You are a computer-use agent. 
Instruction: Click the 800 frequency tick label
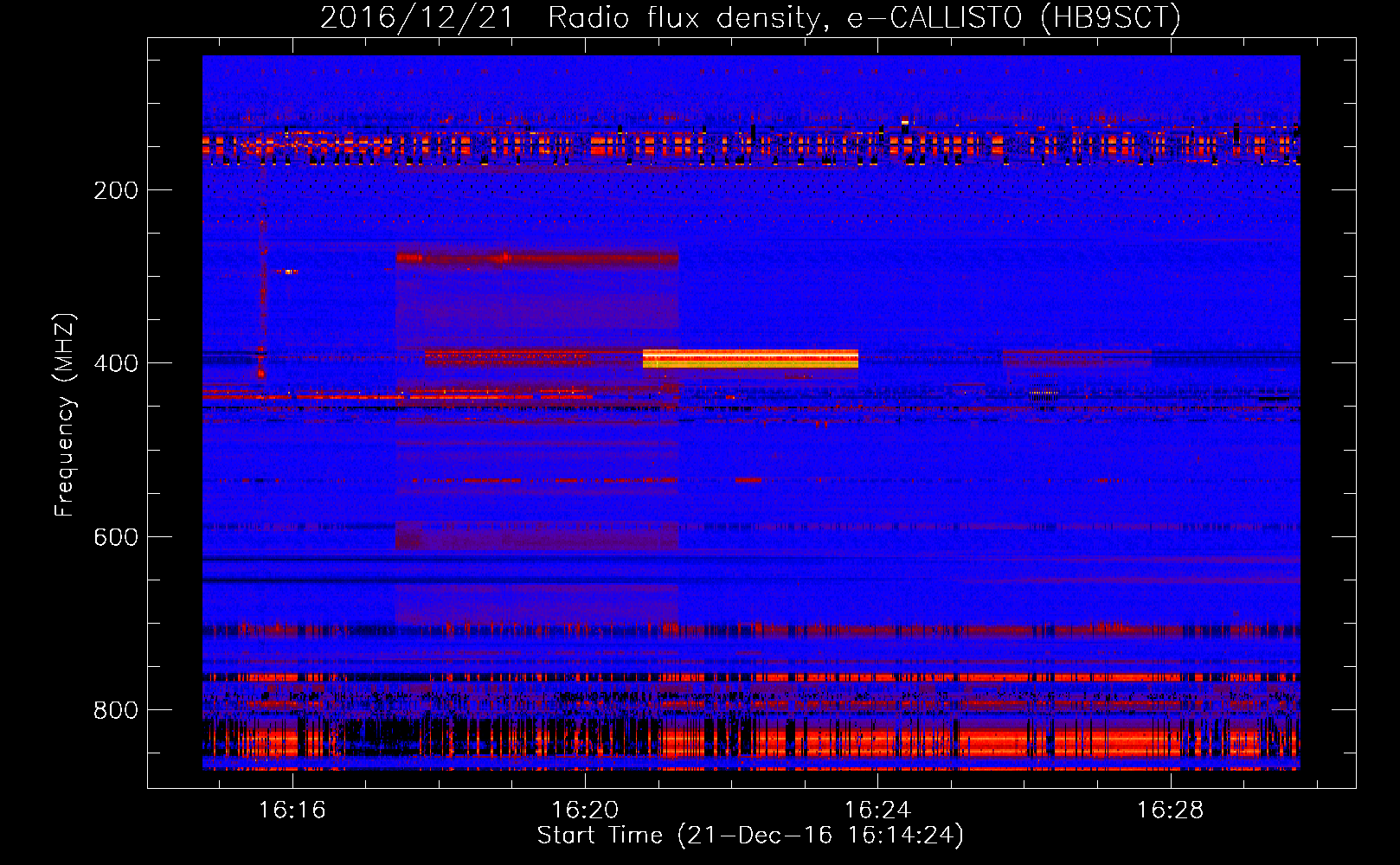[116, 710]
